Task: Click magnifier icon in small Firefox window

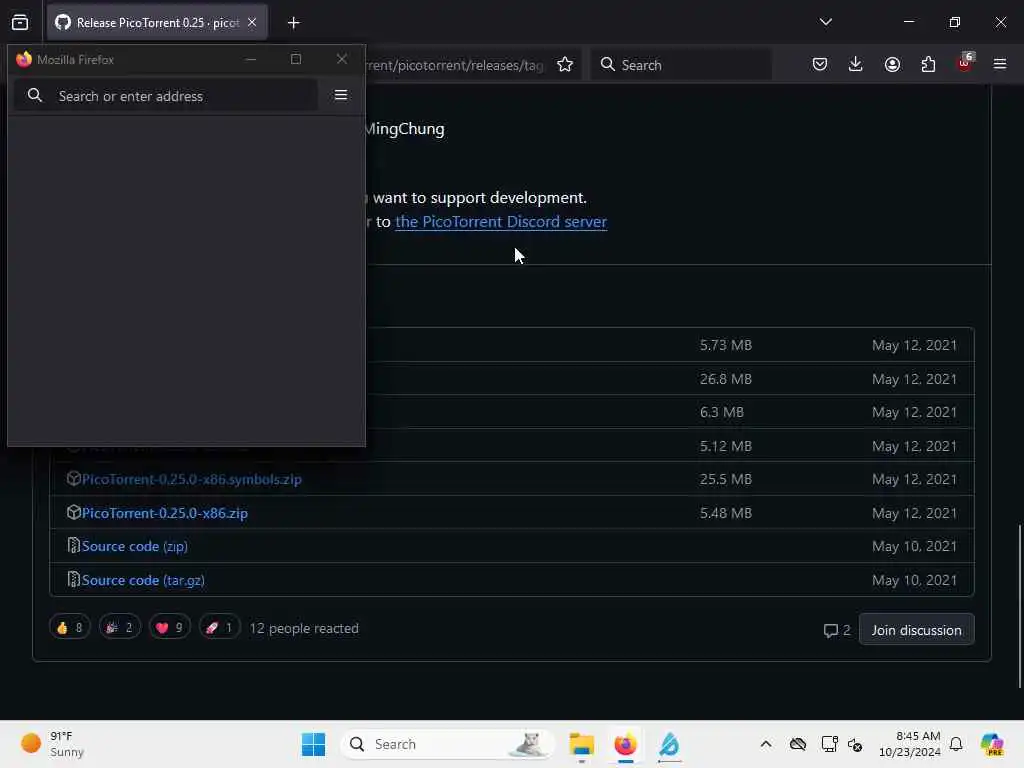Action: 35,95
